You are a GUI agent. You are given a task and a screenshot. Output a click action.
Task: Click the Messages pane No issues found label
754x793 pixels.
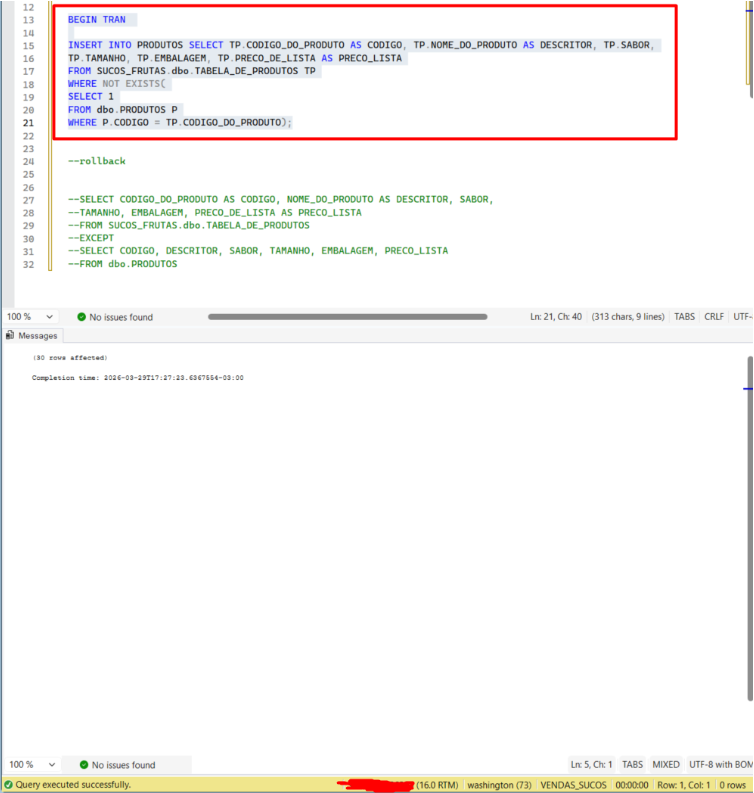tap(123, 765)
